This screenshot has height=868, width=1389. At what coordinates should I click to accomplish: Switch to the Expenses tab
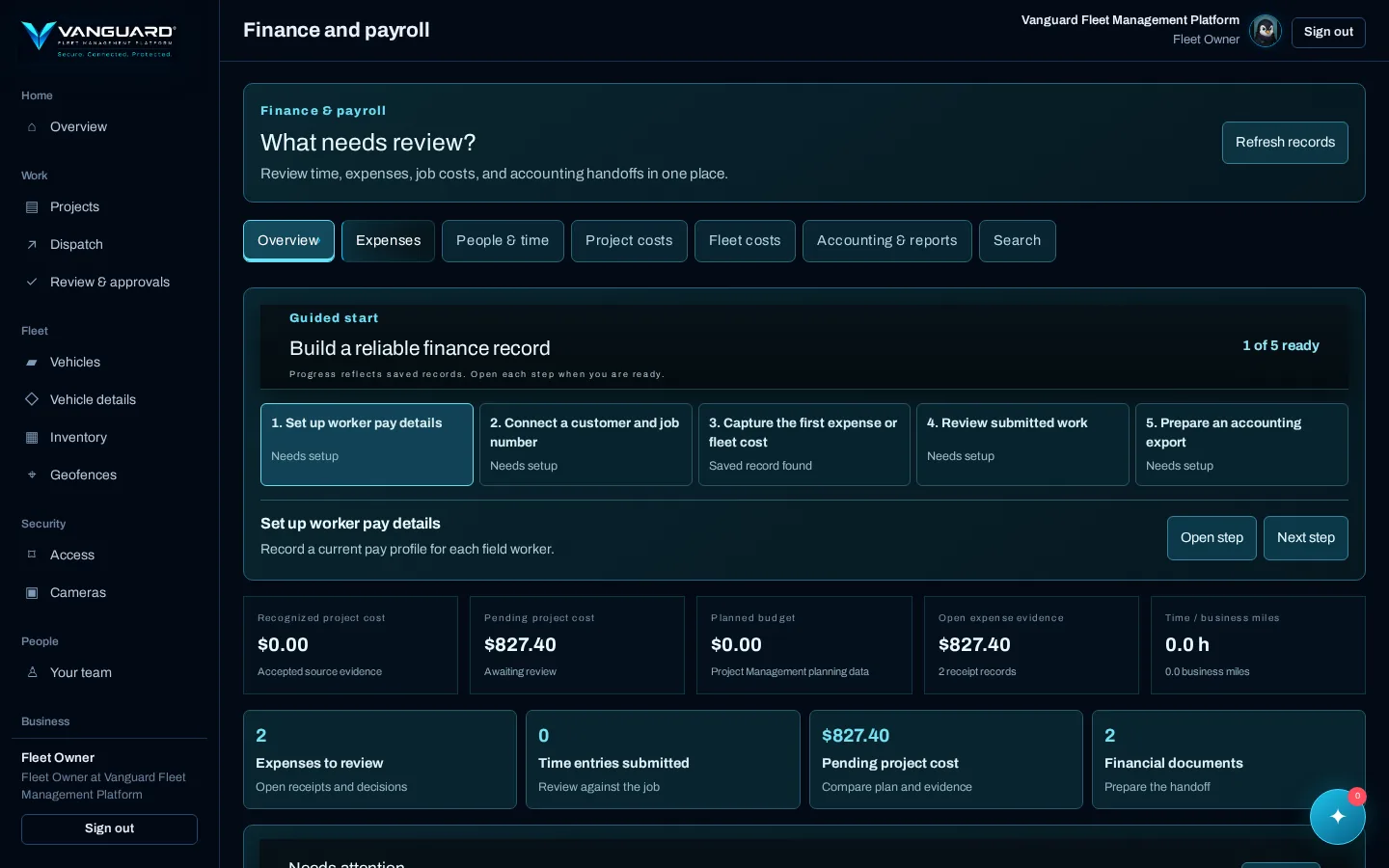coord(389,241)
